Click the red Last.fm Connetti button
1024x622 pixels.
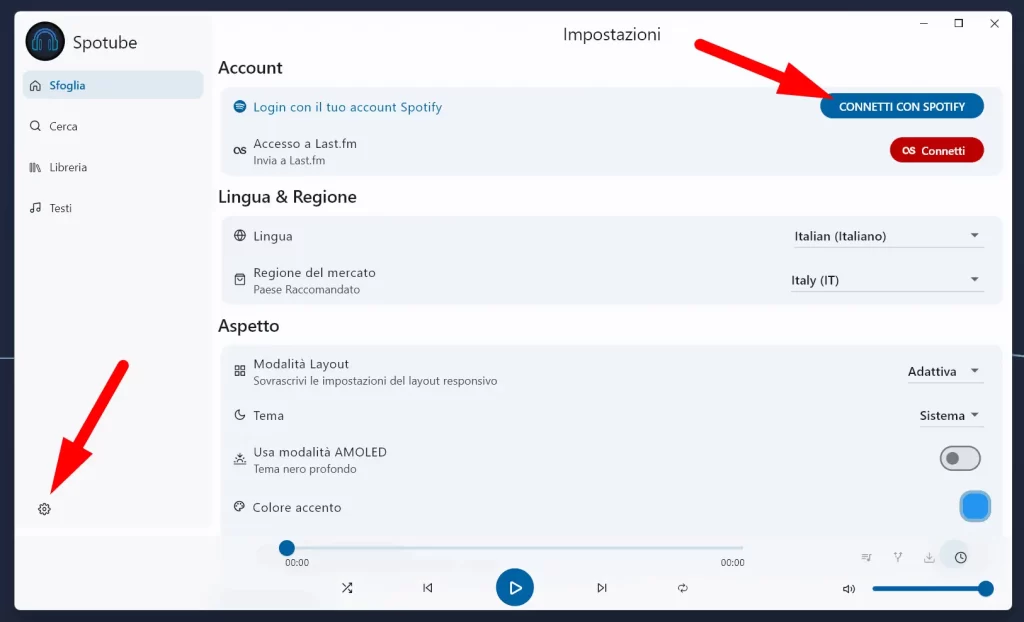[936, 150]
